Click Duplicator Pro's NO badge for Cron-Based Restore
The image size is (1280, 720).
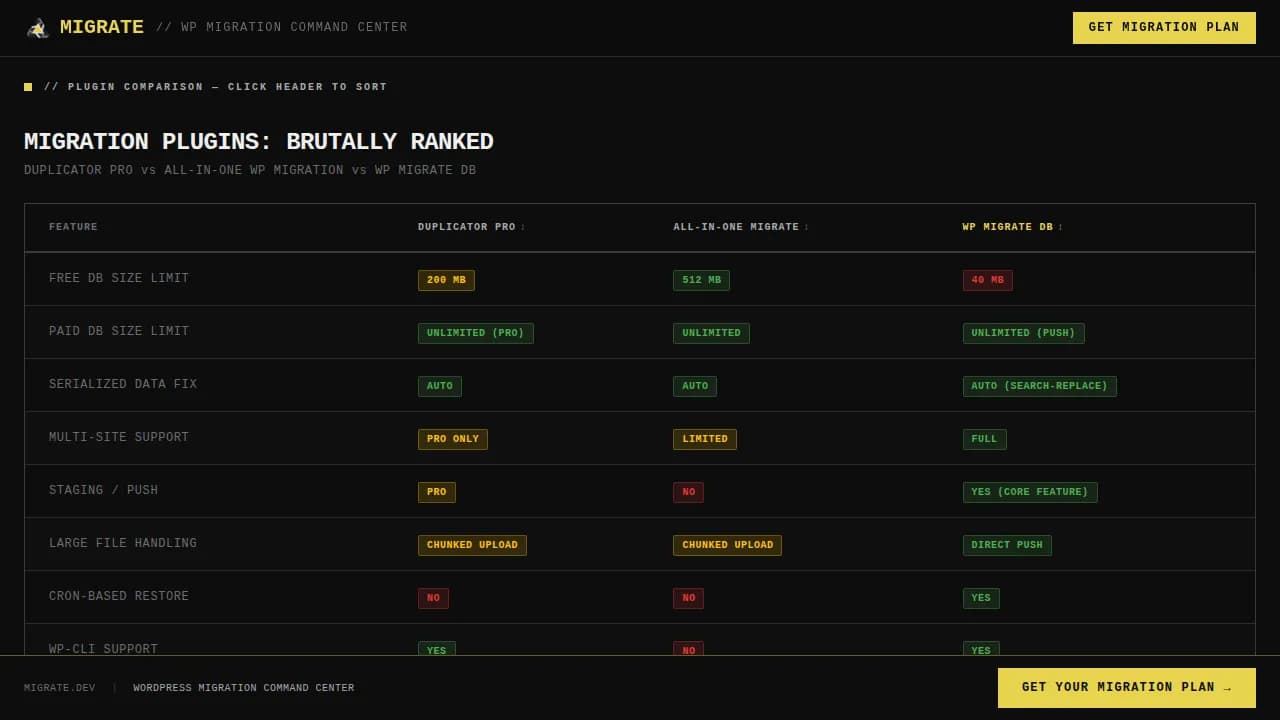[x=433, y=598]
